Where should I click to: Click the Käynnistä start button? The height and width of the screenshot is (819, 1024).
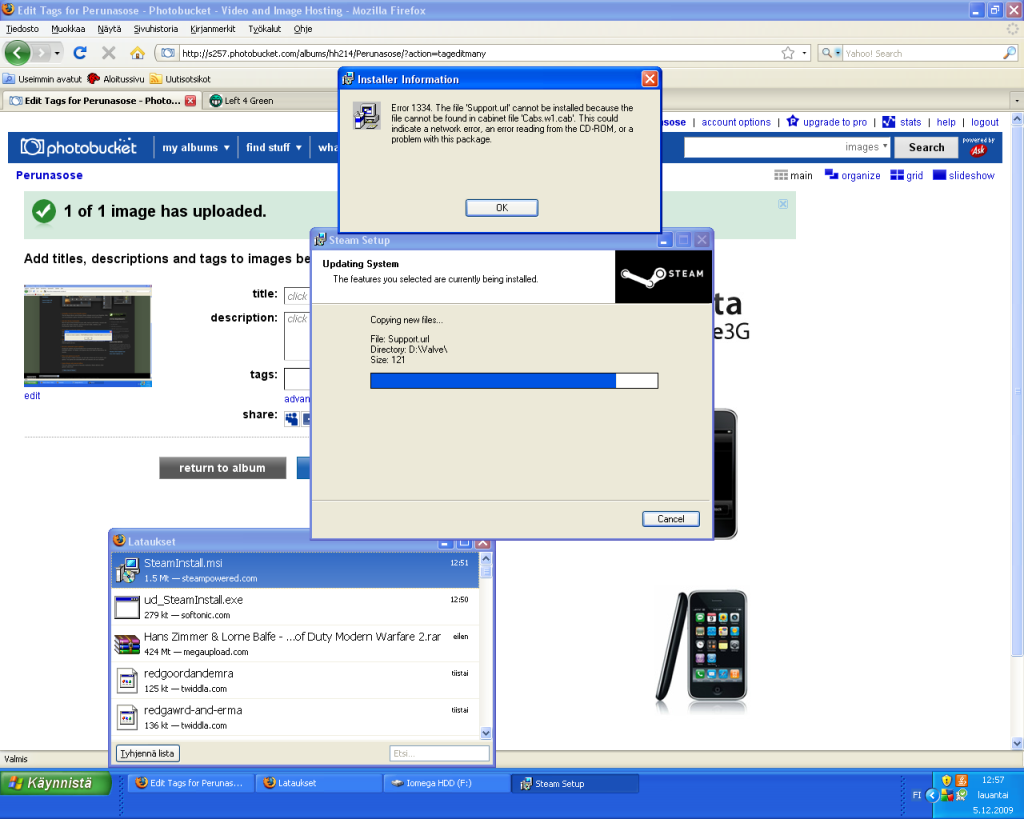tap(56, 783)
